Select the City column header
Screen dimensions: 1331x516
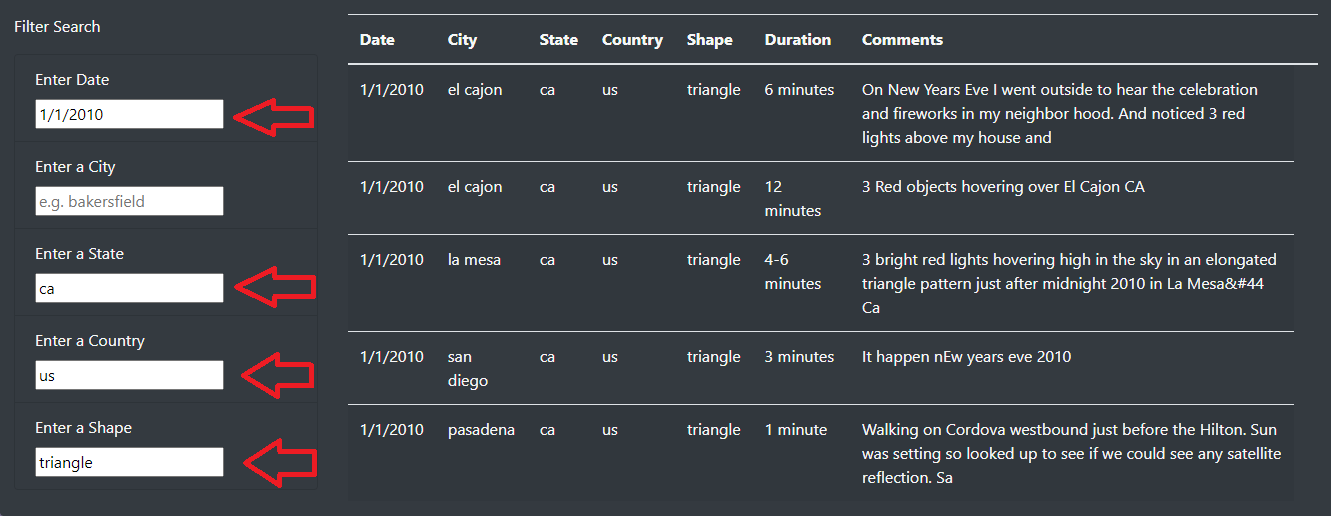click(x=462, y=40)
